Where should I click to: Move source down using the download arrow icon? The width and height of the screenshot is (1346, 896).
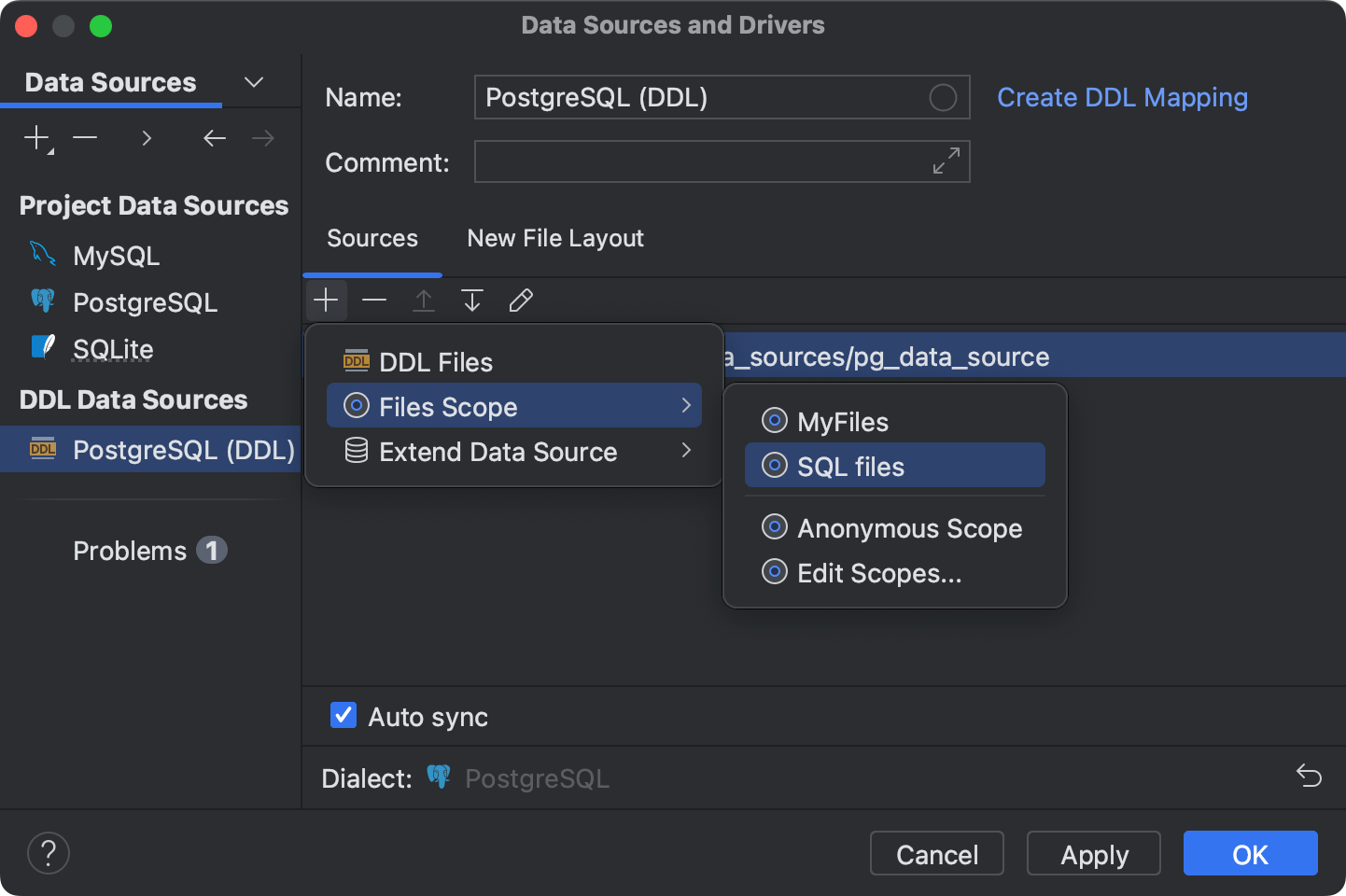tap(471, 300)
